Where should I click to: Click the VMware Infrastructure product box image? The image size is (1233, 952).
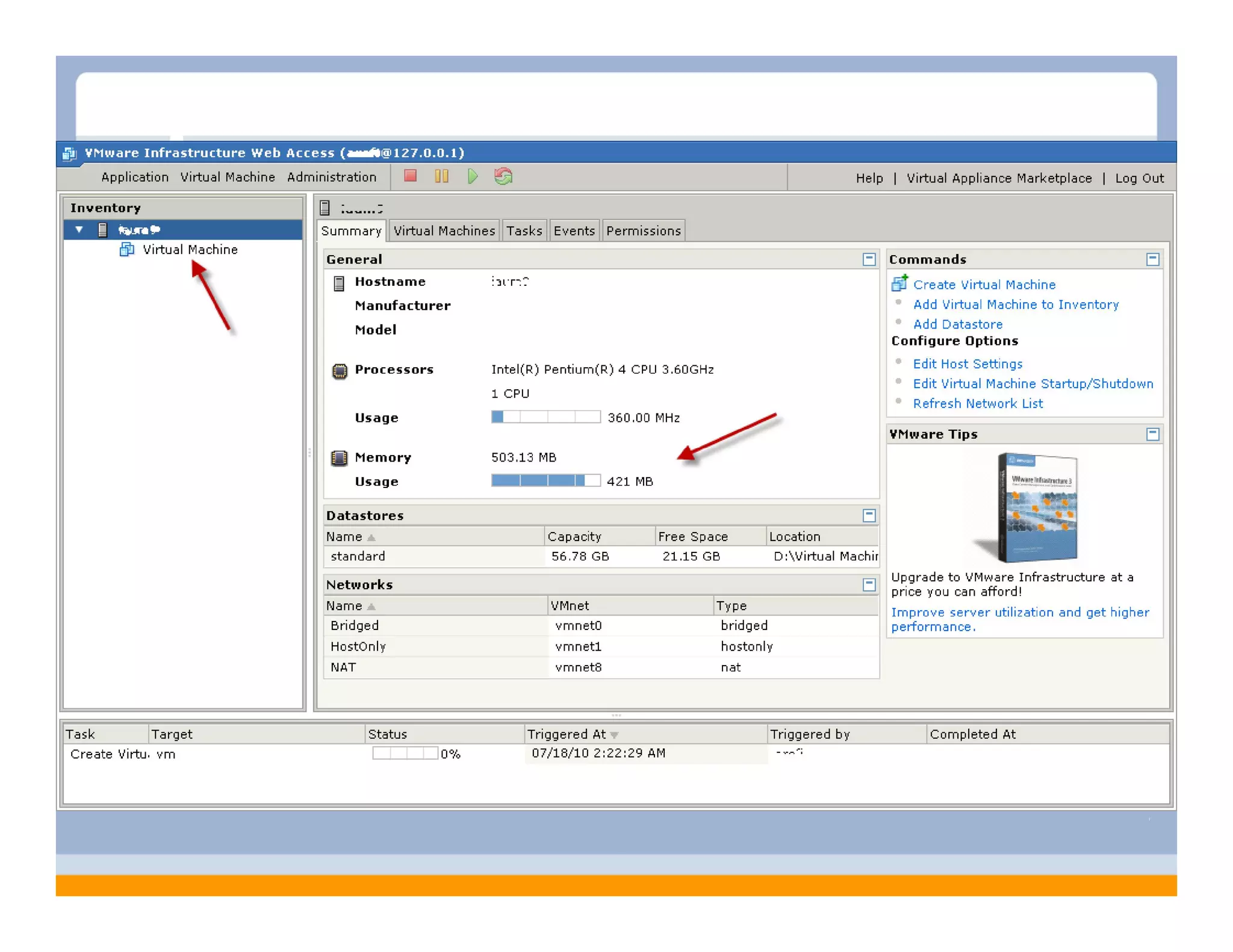1037,507
